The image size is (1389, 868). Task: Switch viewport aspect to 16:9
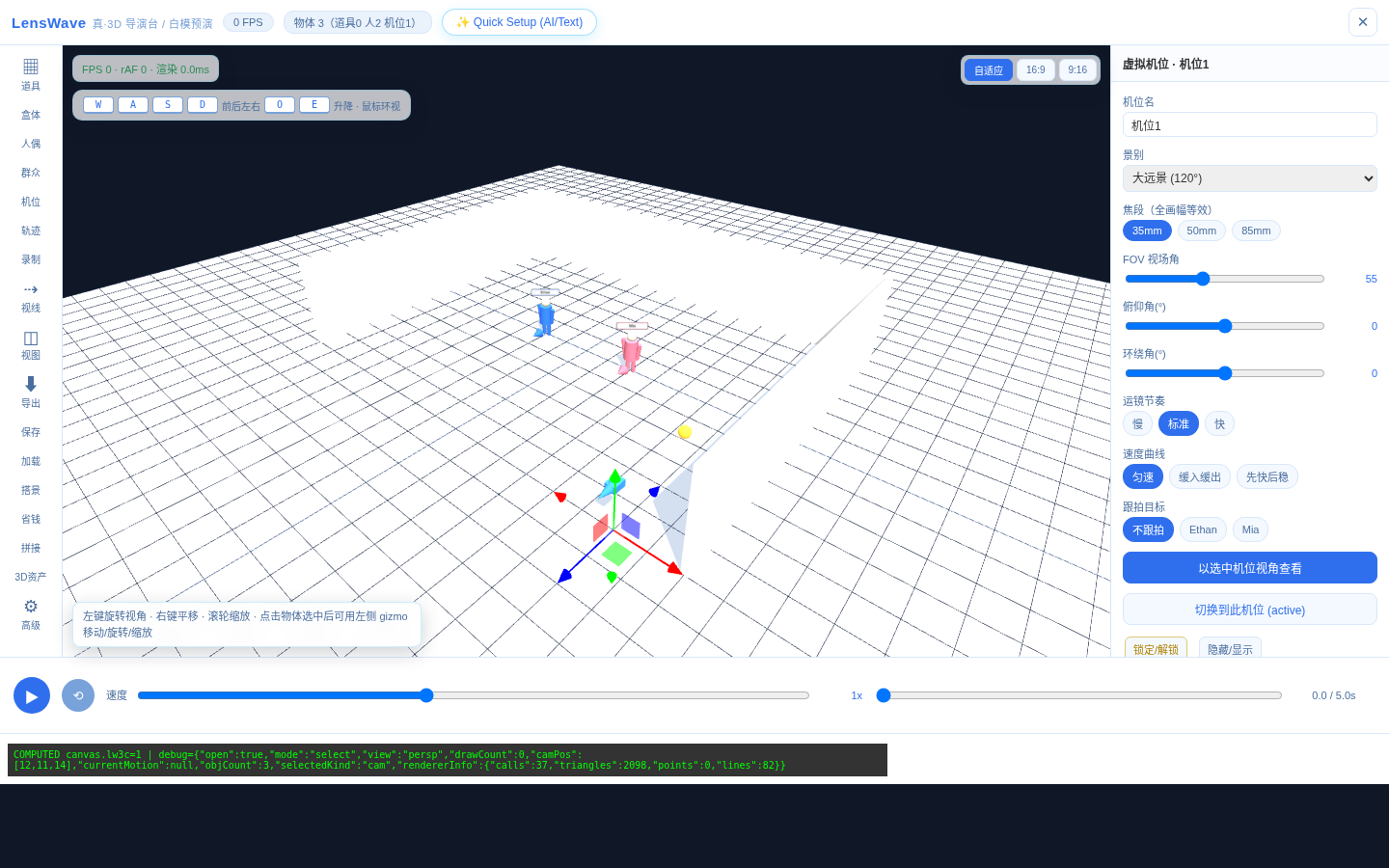1036,69
